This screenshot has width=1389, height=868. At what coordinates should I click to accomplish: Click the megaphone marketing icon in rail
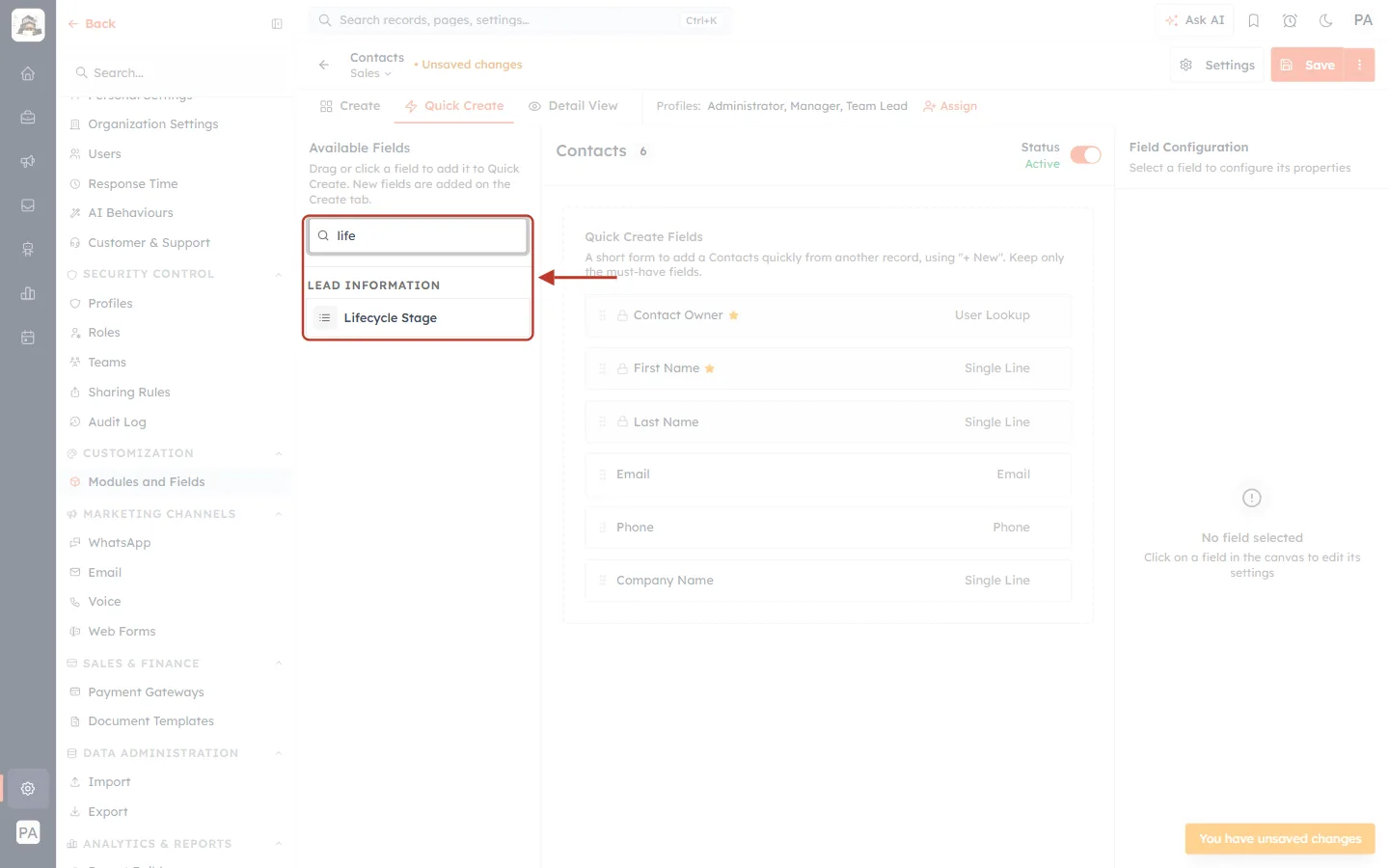pyautogui.click(x=28, y=161)
